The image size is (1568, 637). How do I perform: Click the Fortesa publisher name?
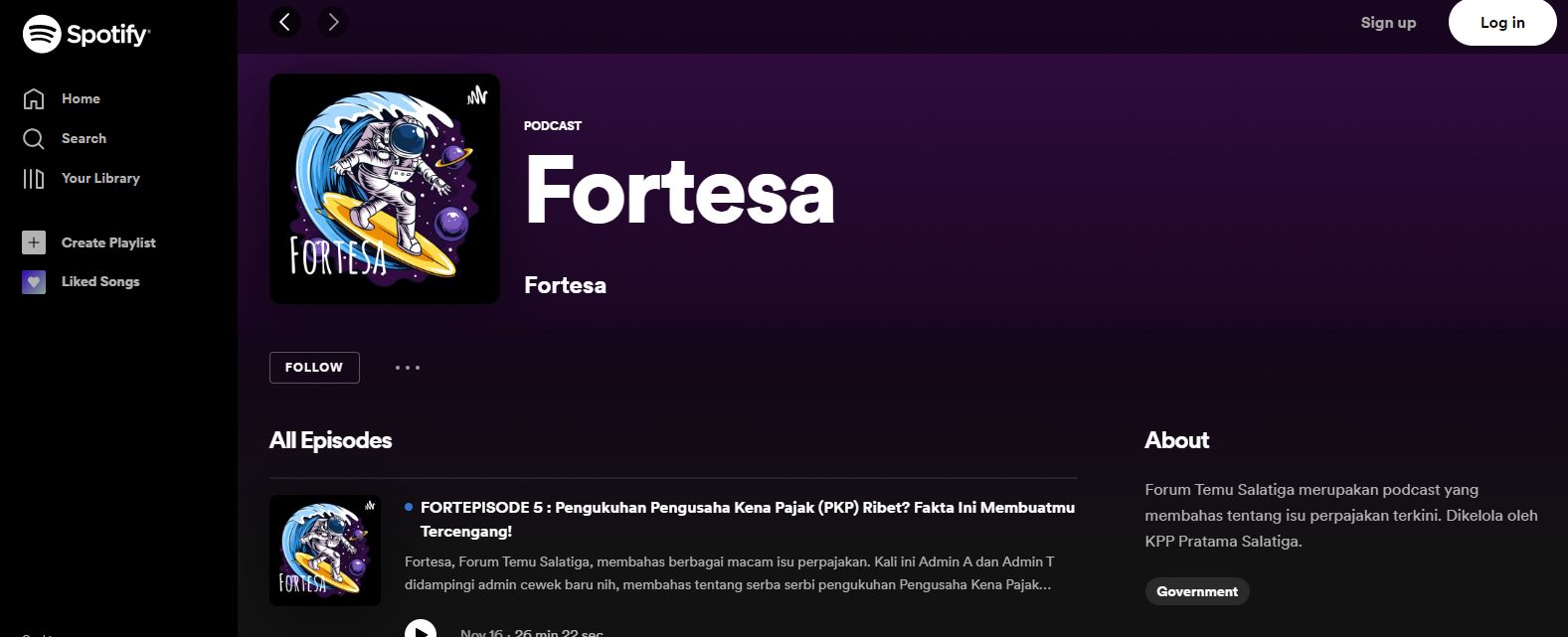coord(565,285)
